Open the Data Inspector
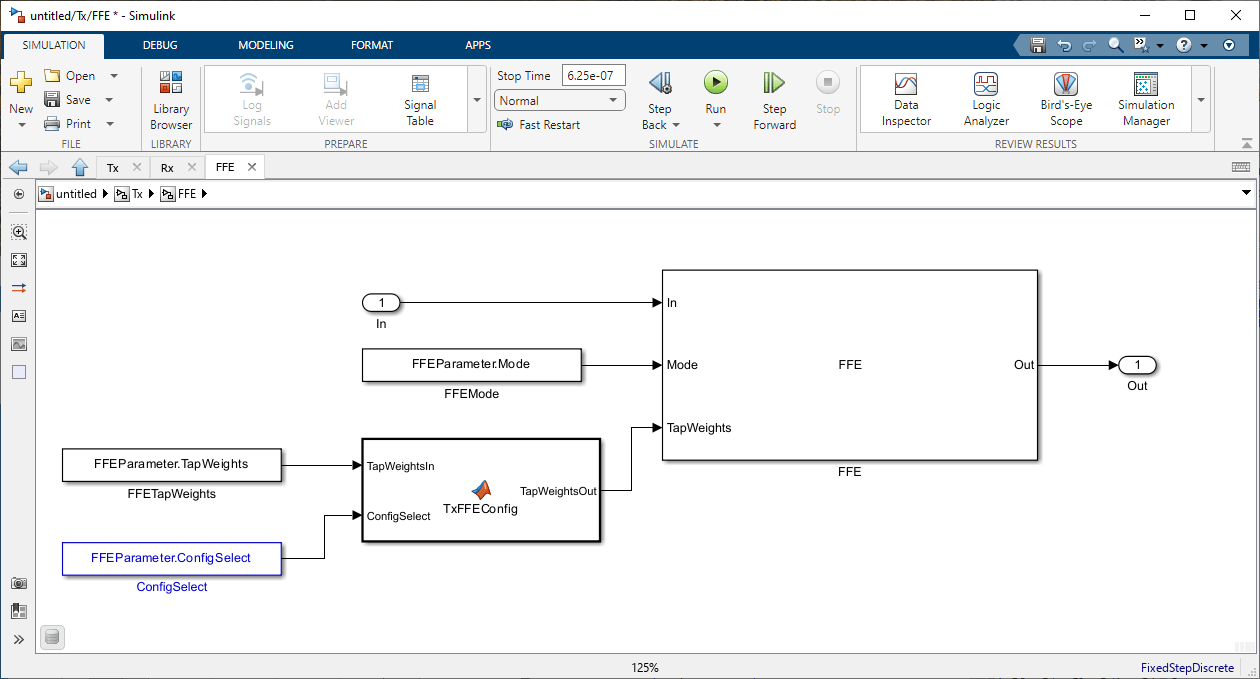The image size is (1260, 679). click(906, 100)
